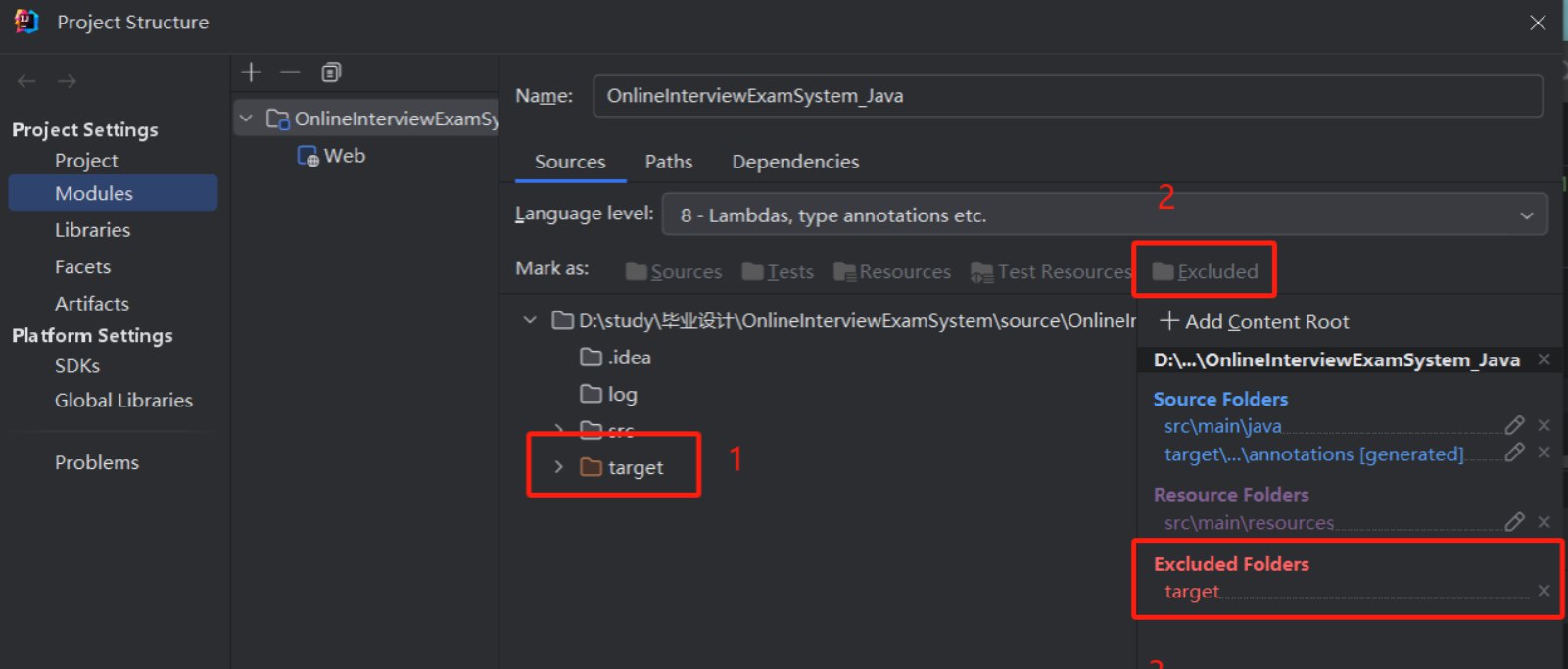Collapse the OnlineInterviewExamSystem module tree
Viewport: 1568px width, 669px height.
click(x=247, y=119)
